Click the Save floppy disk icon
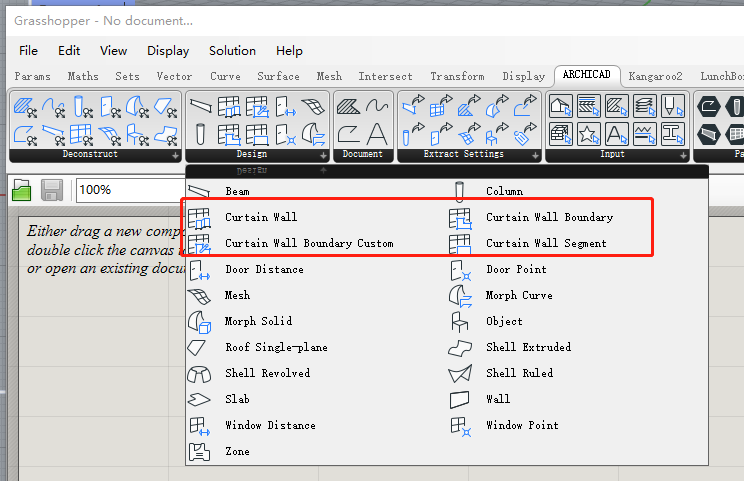The height and width of the screenshot is (481, 744). click(x=52, y=190)
